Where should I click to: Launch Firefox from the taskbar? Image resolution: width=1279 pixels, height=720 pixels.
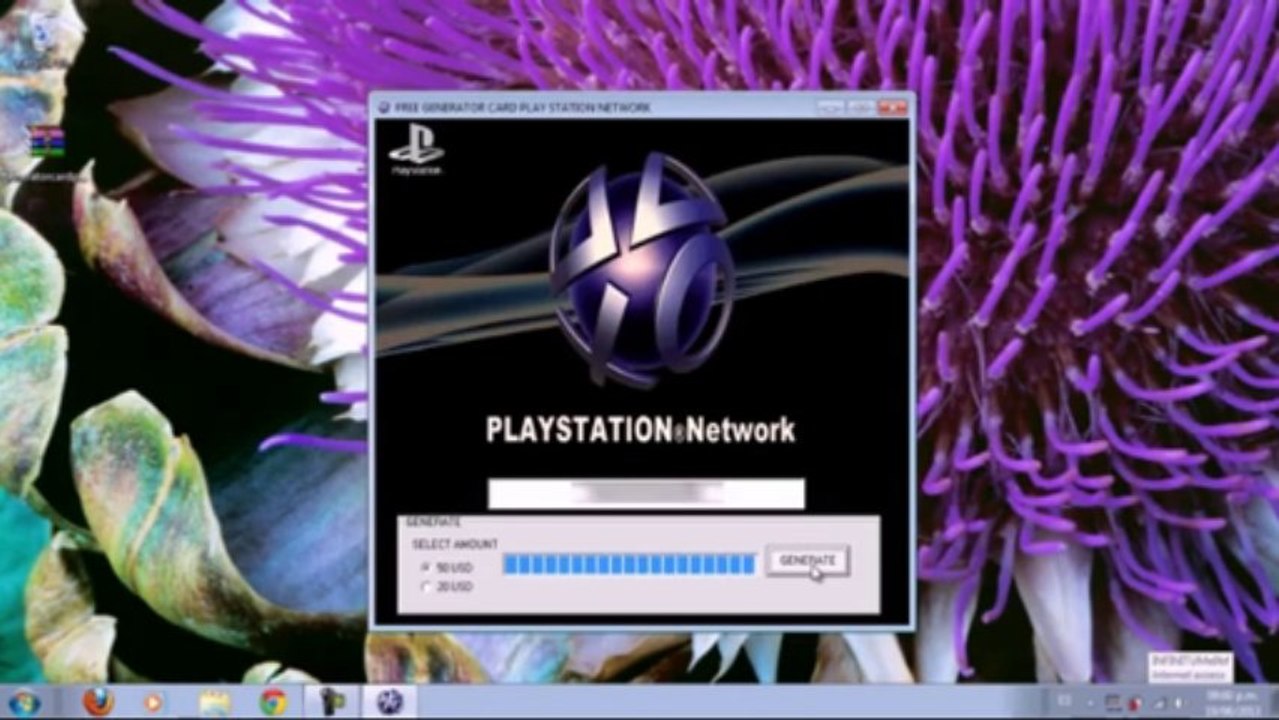coord(98,702)
